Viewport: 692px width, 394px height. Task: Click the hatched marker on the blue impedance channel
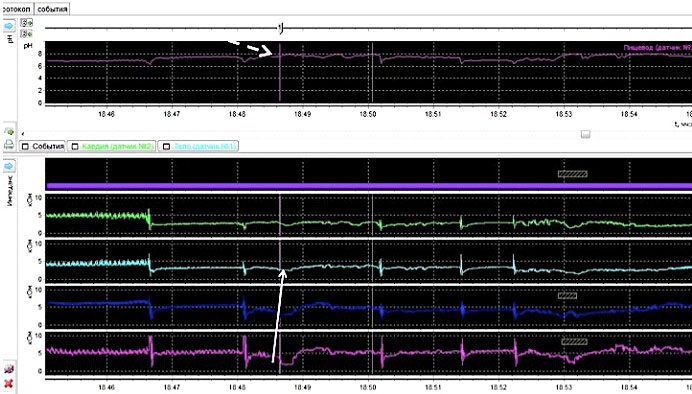click(567, 296)
